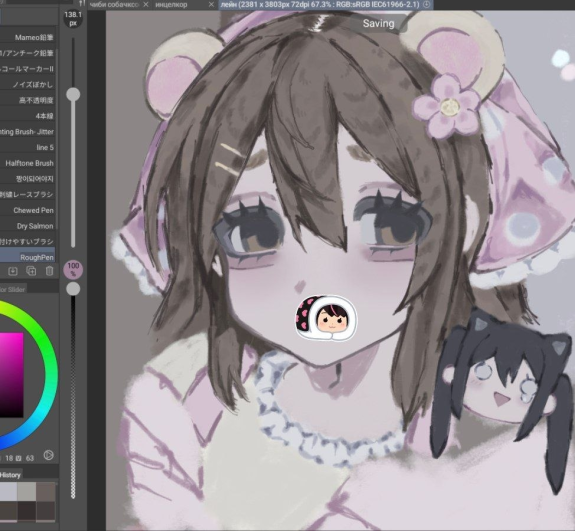This screenshot has width=575, height=531.
Task: Choose the Halftone Brush sub tool
Action: [x=28, y=163]
